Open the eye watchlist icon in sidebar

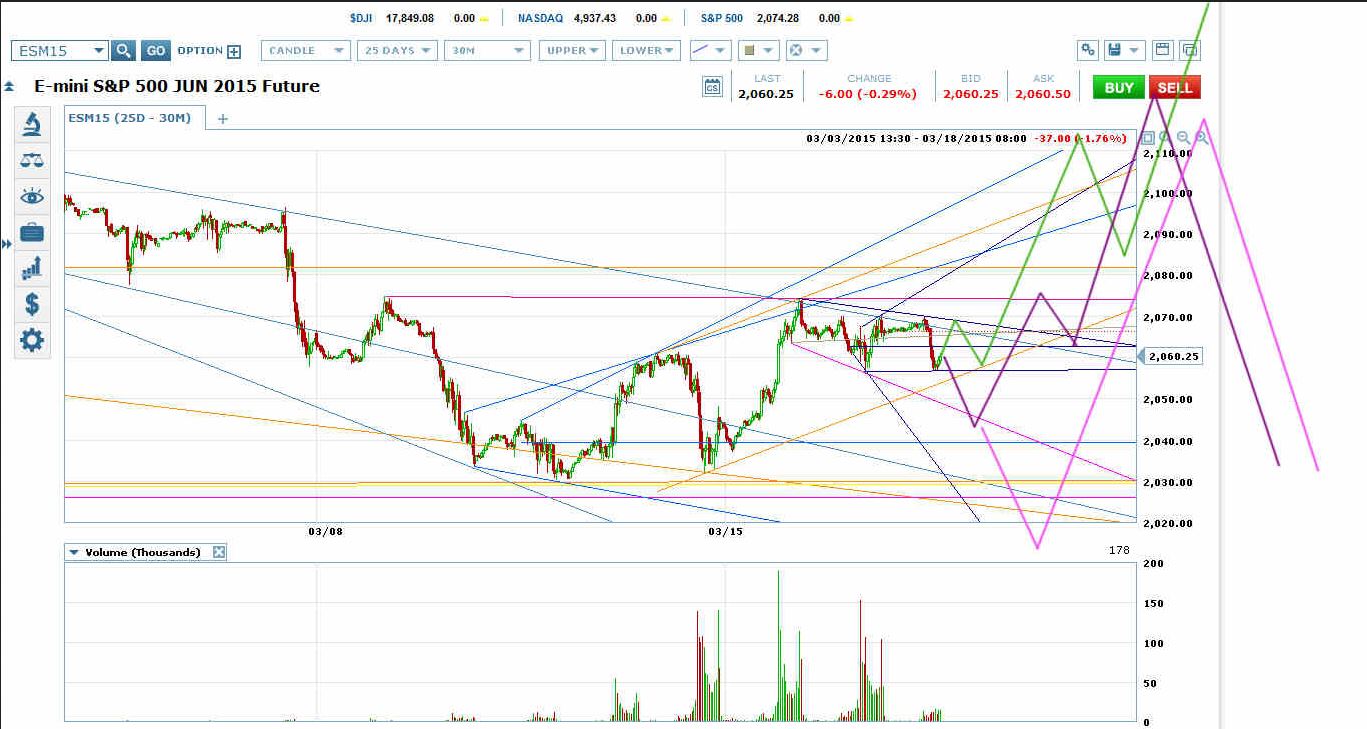pos(32,196)
